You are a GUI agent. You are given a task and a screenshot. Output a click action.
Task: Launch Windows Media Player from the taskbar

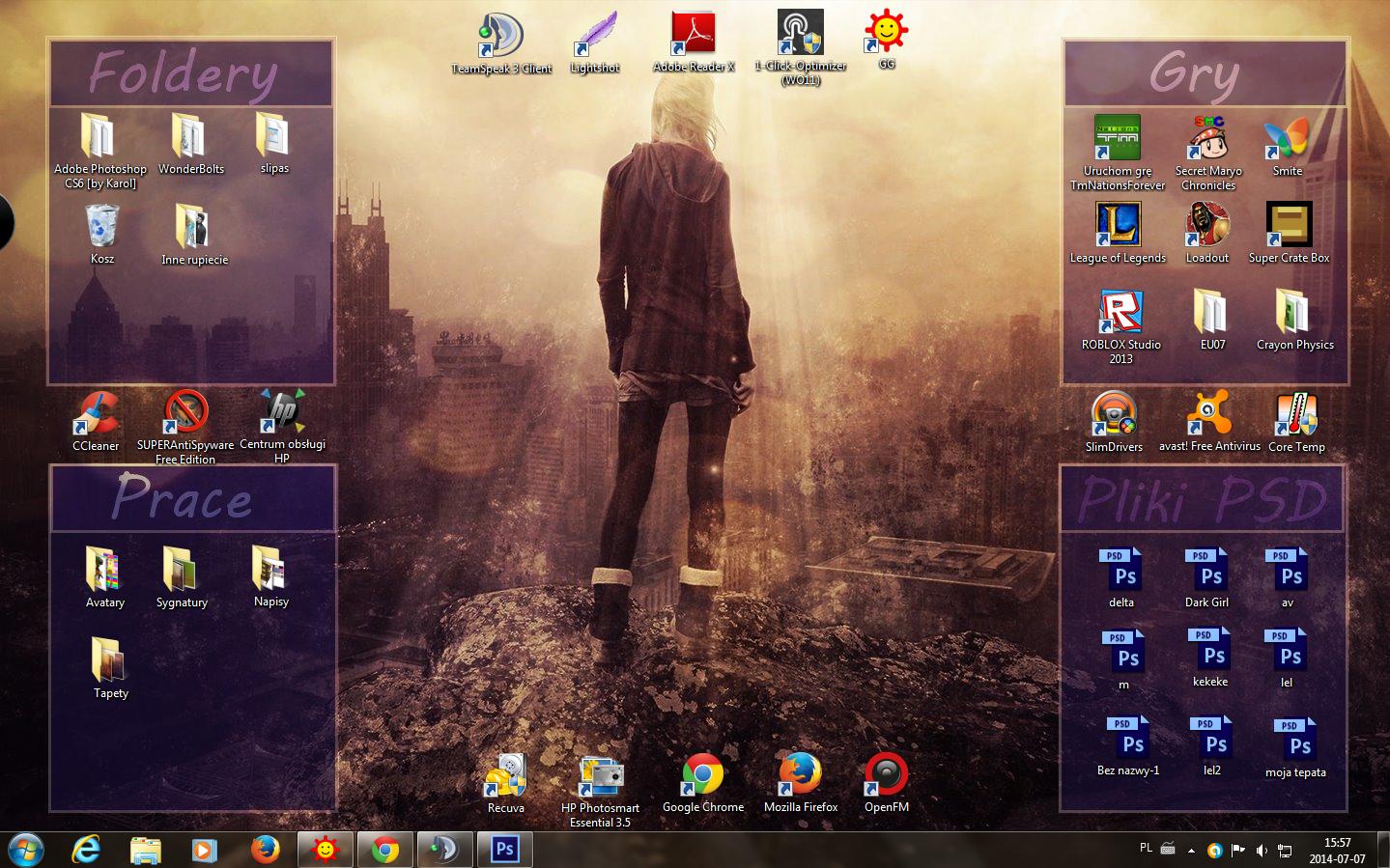(x=204, y=850)
